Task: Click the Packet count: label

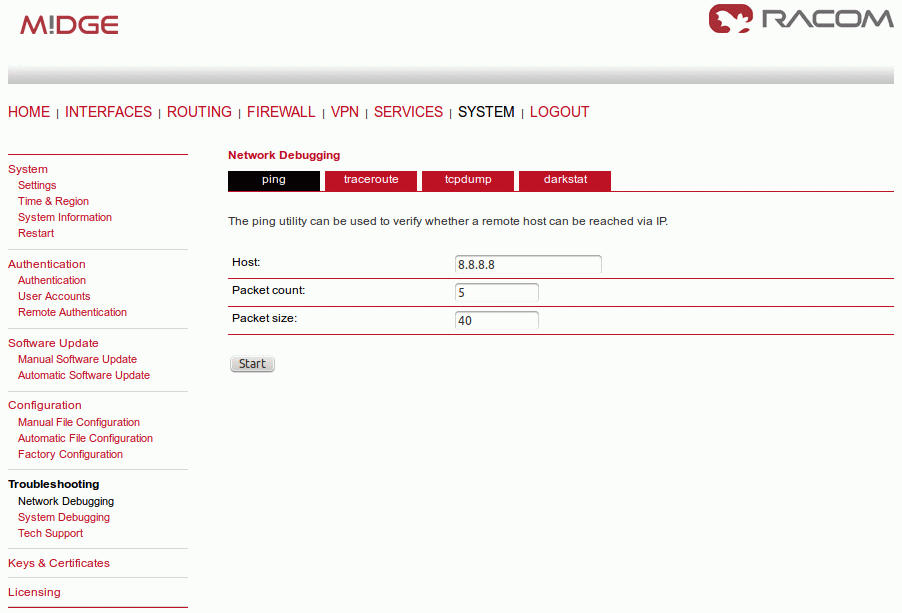Action: pos(269,290)
